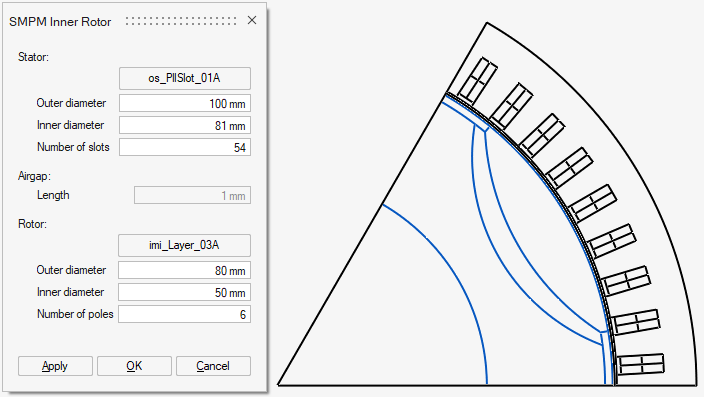This screenshot has width=704, height=397.
Task: Apply the motor parameters
Action: click(x=55, y=366)
